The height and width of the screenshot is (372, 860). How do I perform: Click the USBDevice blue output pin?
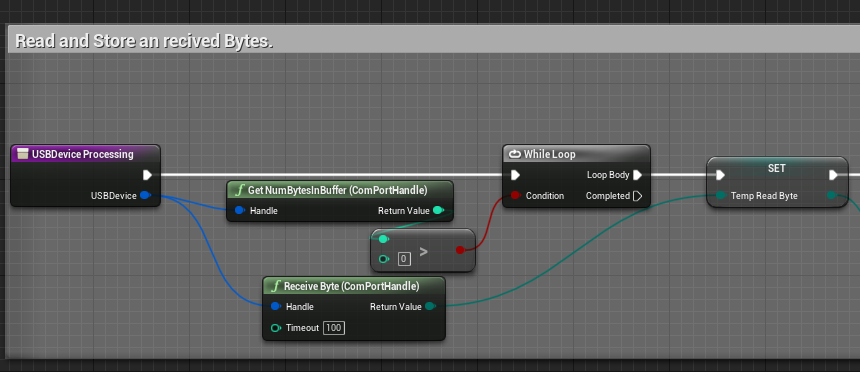point(145,195)
